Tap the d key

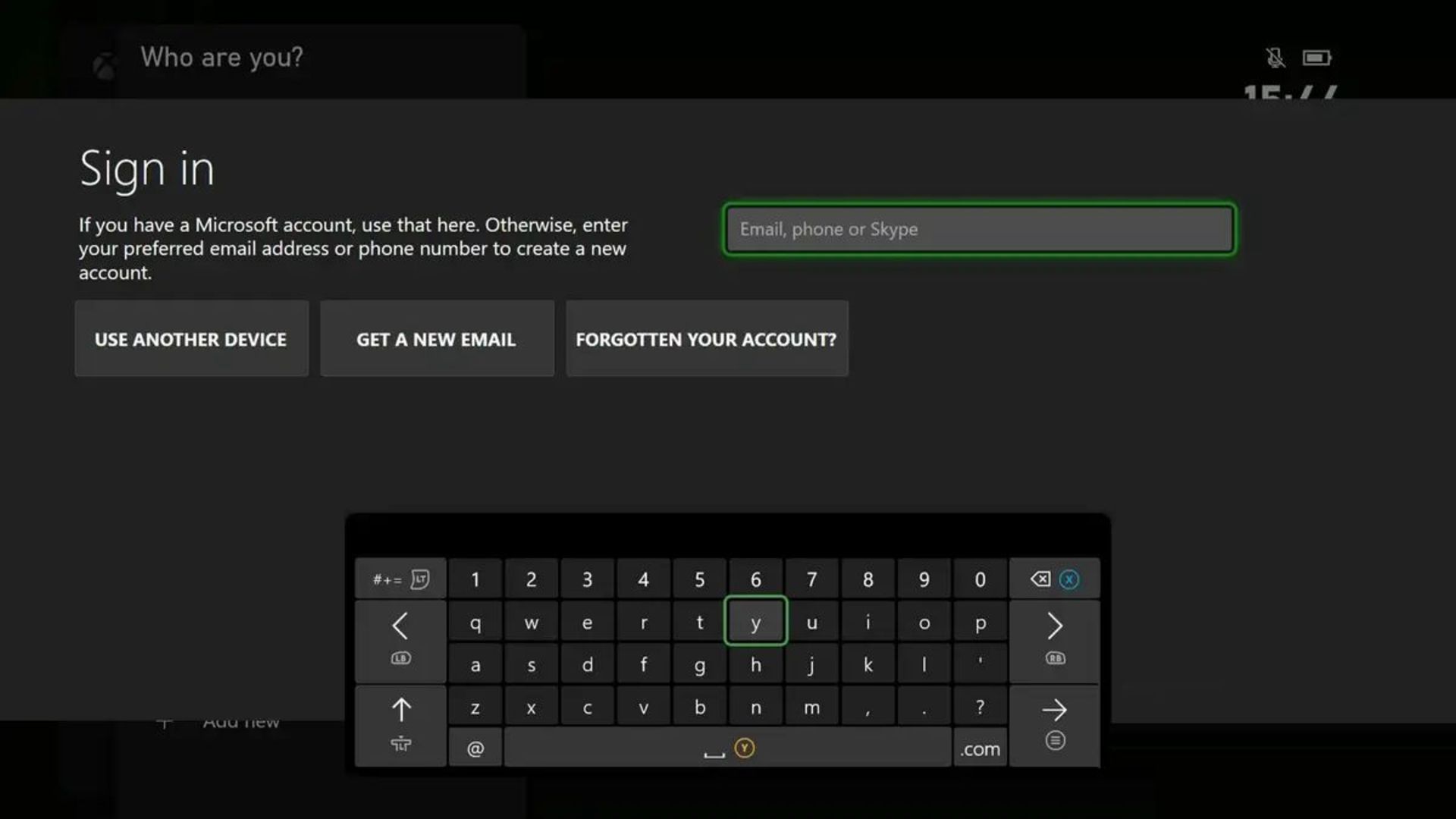[x=588, y=665]
